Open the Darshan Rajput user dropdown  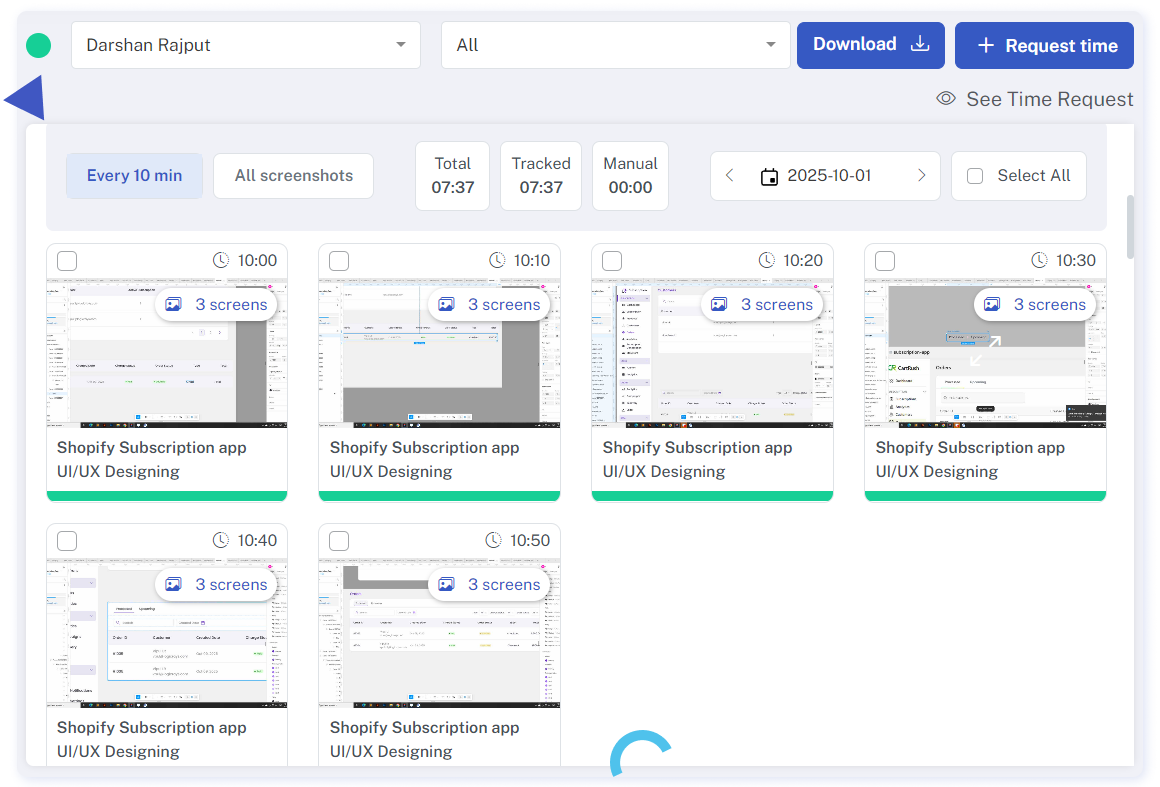(245, 45)
